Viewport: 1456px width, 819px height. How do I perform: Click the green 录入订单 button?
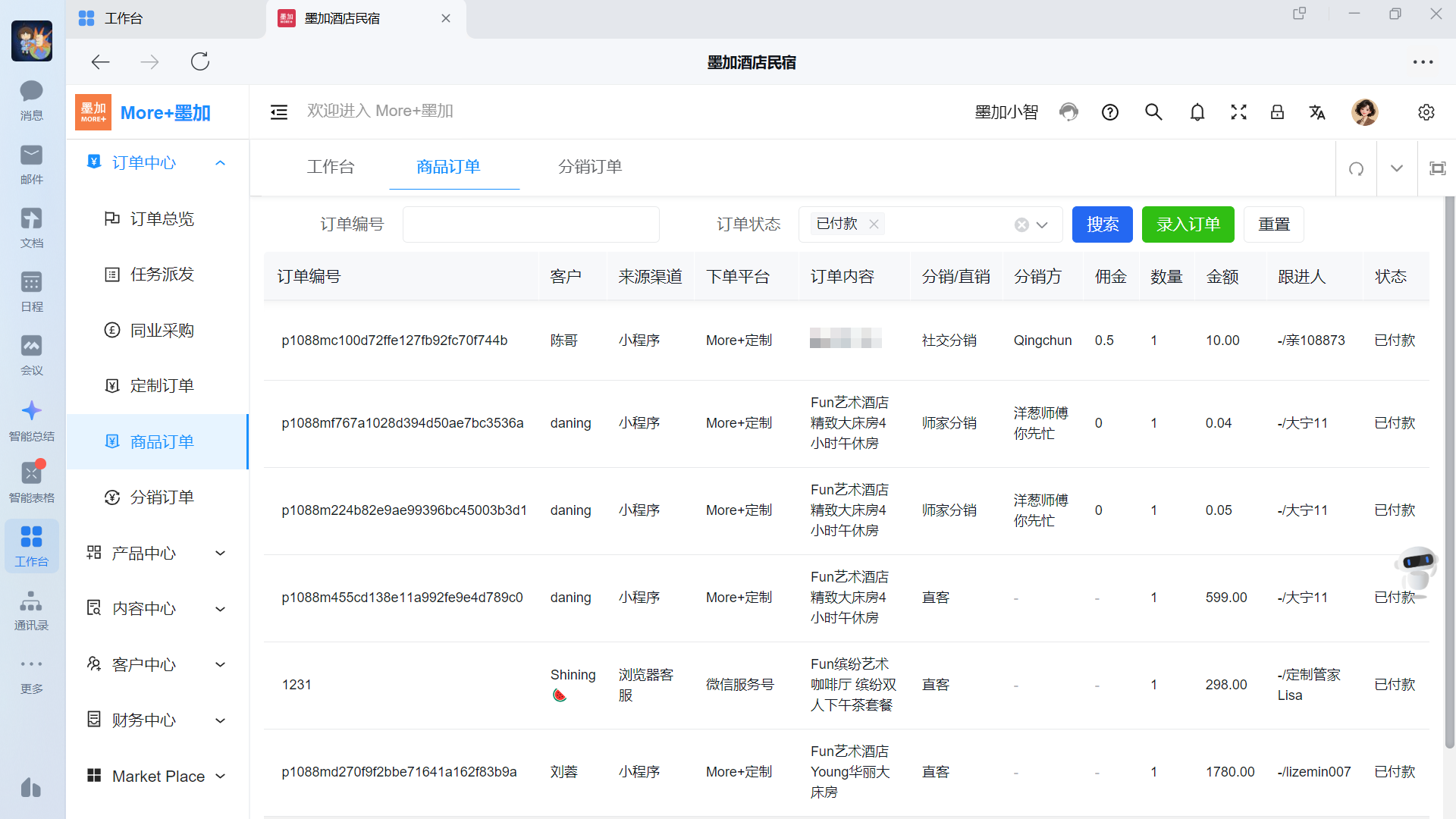click(x=1188, y=224)
